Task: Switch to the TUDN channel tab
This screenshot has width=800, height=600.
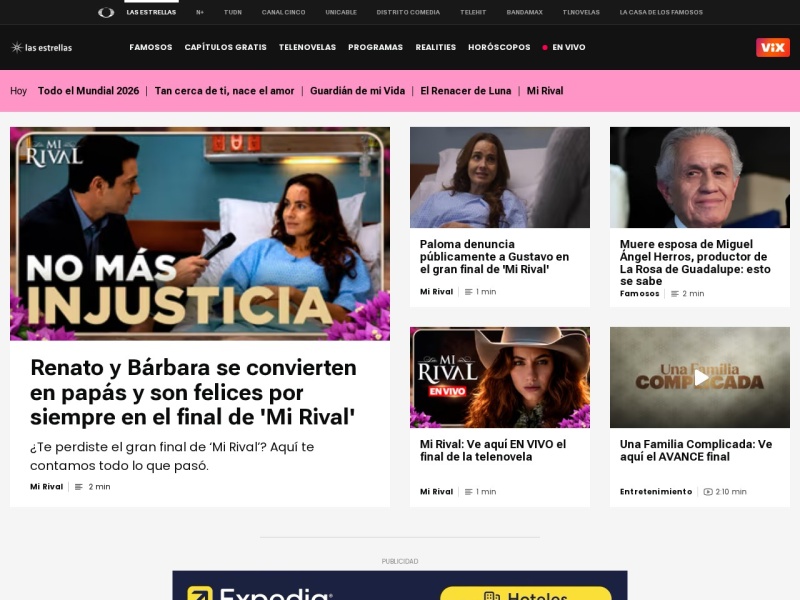Action: 233,12
